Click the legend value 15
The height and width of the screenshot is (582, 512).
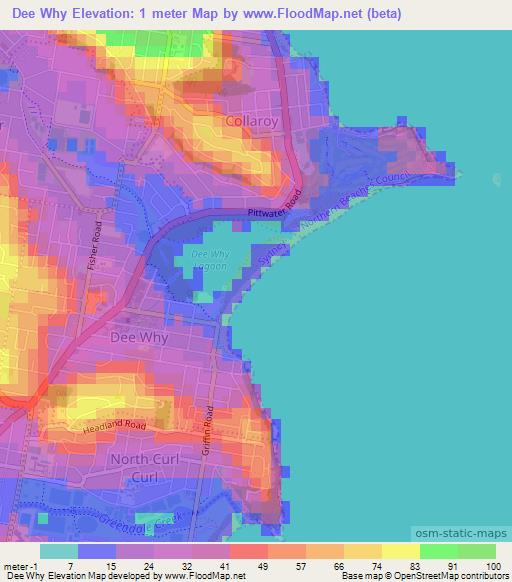111,566
